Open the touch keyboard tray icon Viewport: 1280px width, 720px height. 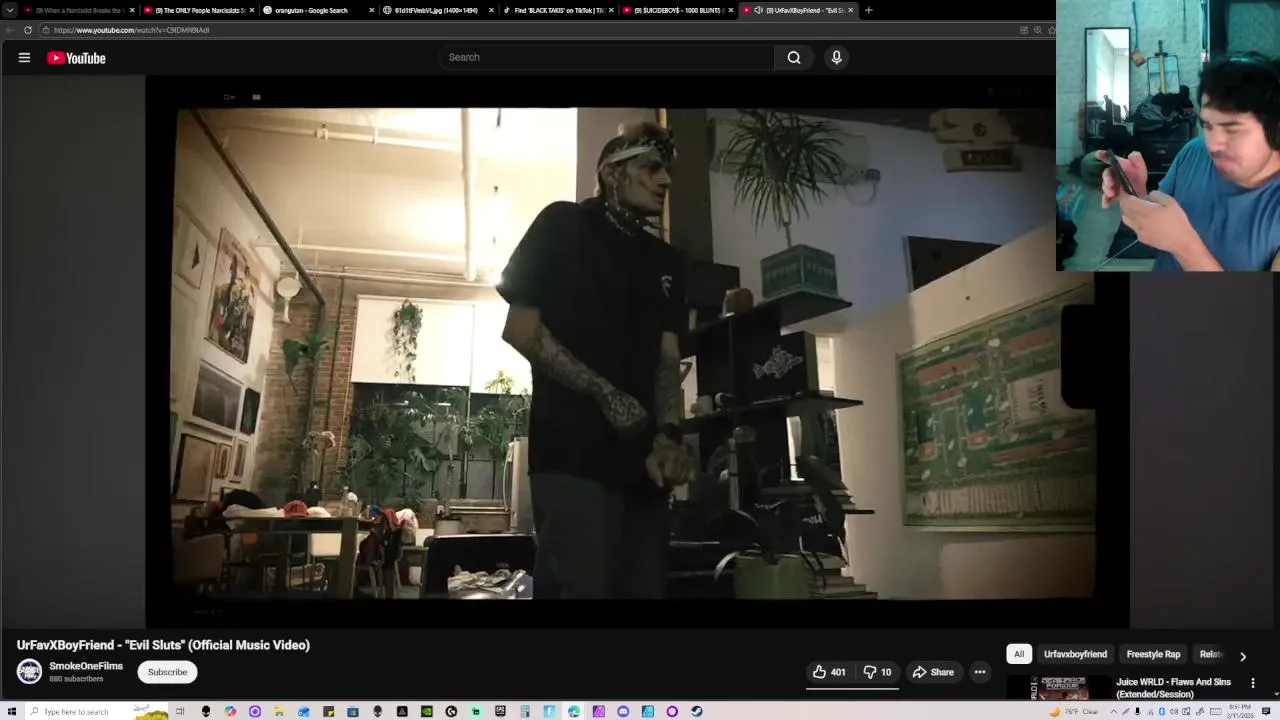[1216, 712]
